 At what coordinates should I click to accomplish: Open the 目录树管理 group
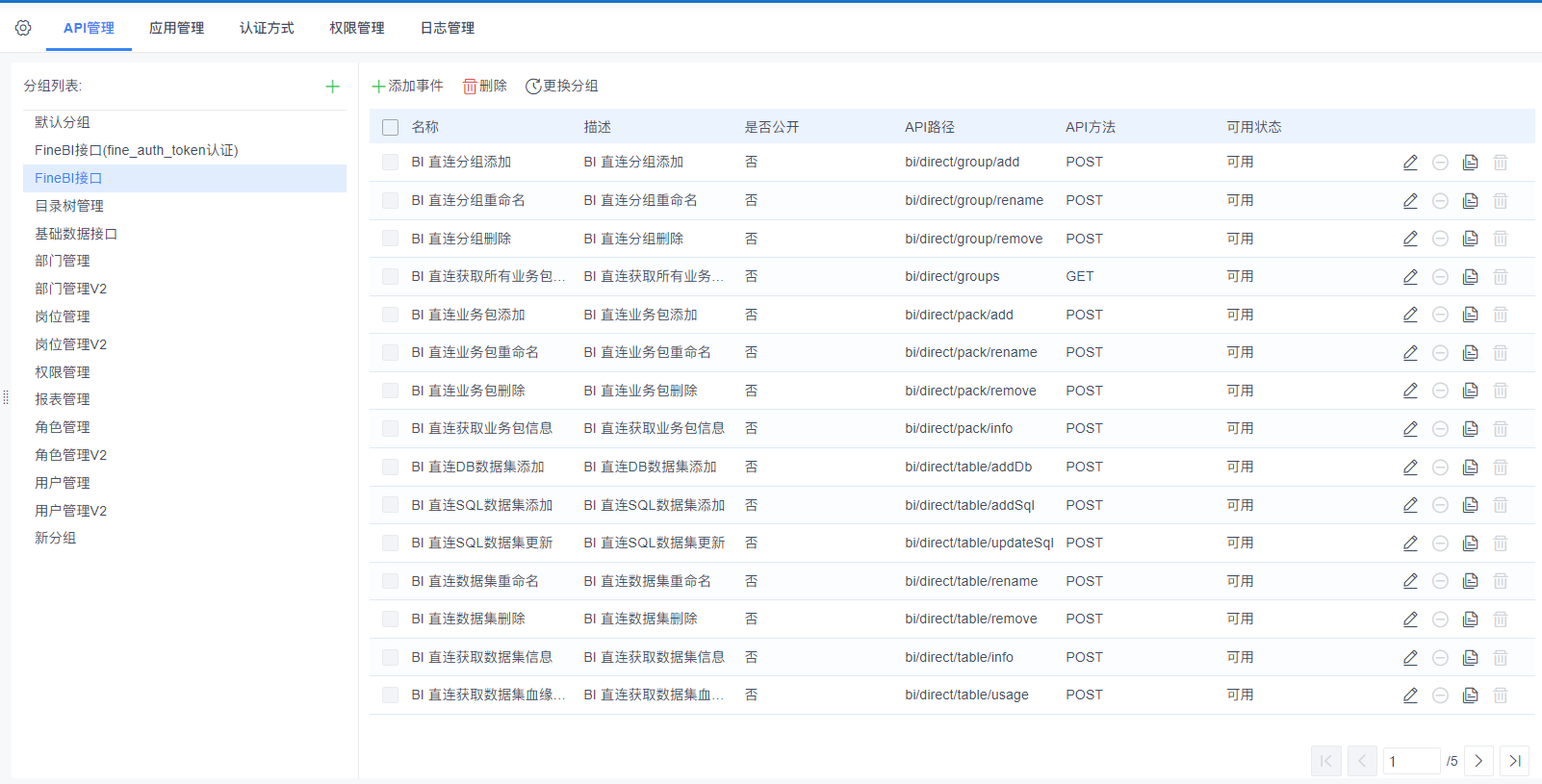[x=185, y=206]
